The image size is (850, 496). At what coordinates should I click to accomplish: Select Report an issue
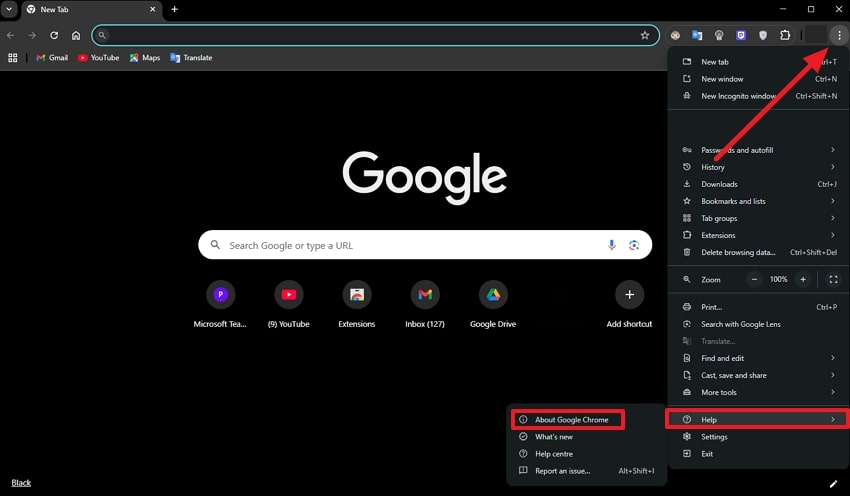click(x=587, y=471)
